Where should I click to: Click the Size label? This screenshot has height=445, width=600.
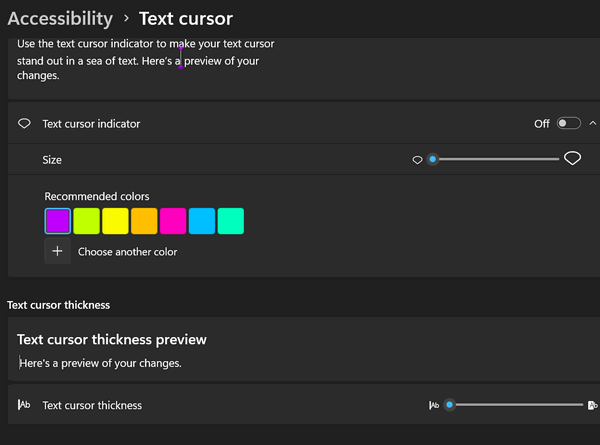click(52, 160)
